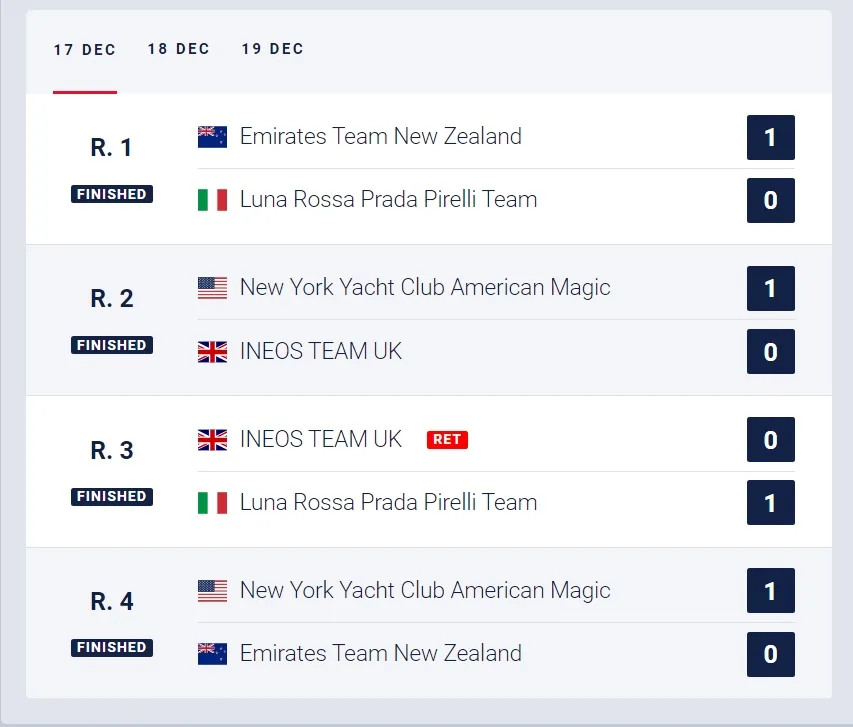The width and height of the screenshot is (853, 727).
Task: Open the 19 DEC tab
Action: [273, 49]
